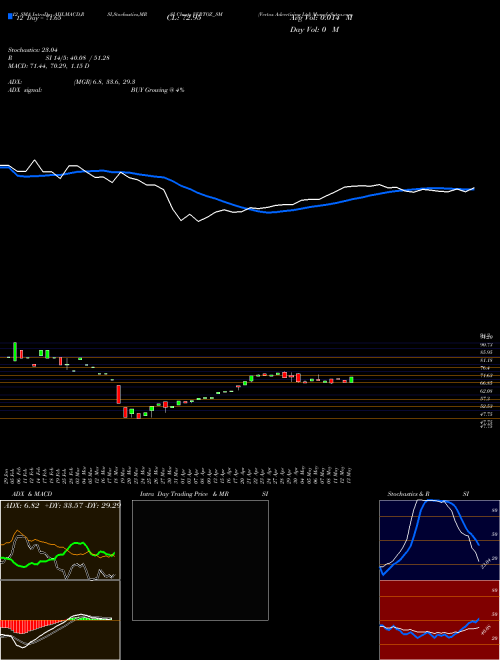The width and height of the screenshot is (500, 660).
Task: Click the '12 Day = 71.65' SMA label
Action: (37, 18)
